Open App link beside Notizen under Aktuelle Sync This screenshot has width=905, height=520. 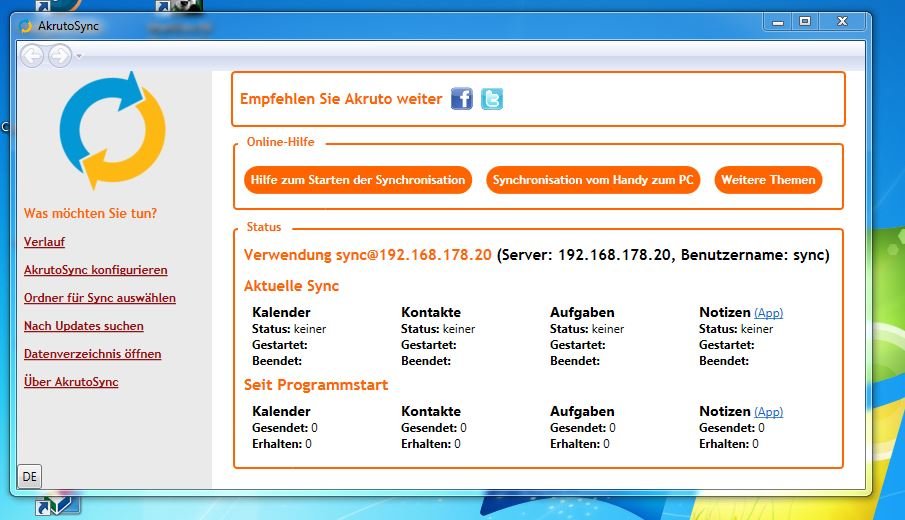click(768, 313)
